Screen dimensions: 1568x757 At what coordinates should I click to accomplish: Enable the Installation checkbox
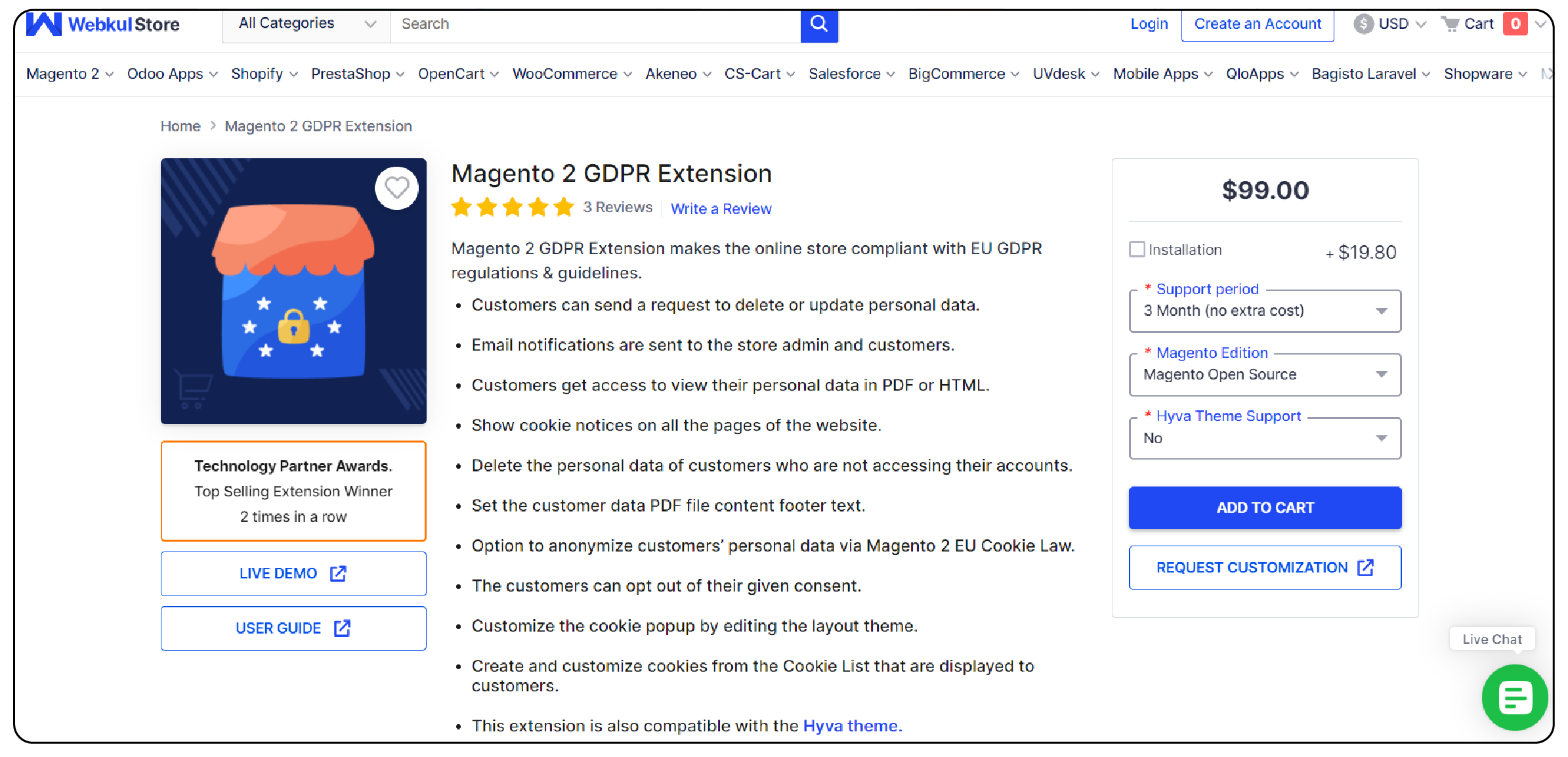[x=1137, y=249]
